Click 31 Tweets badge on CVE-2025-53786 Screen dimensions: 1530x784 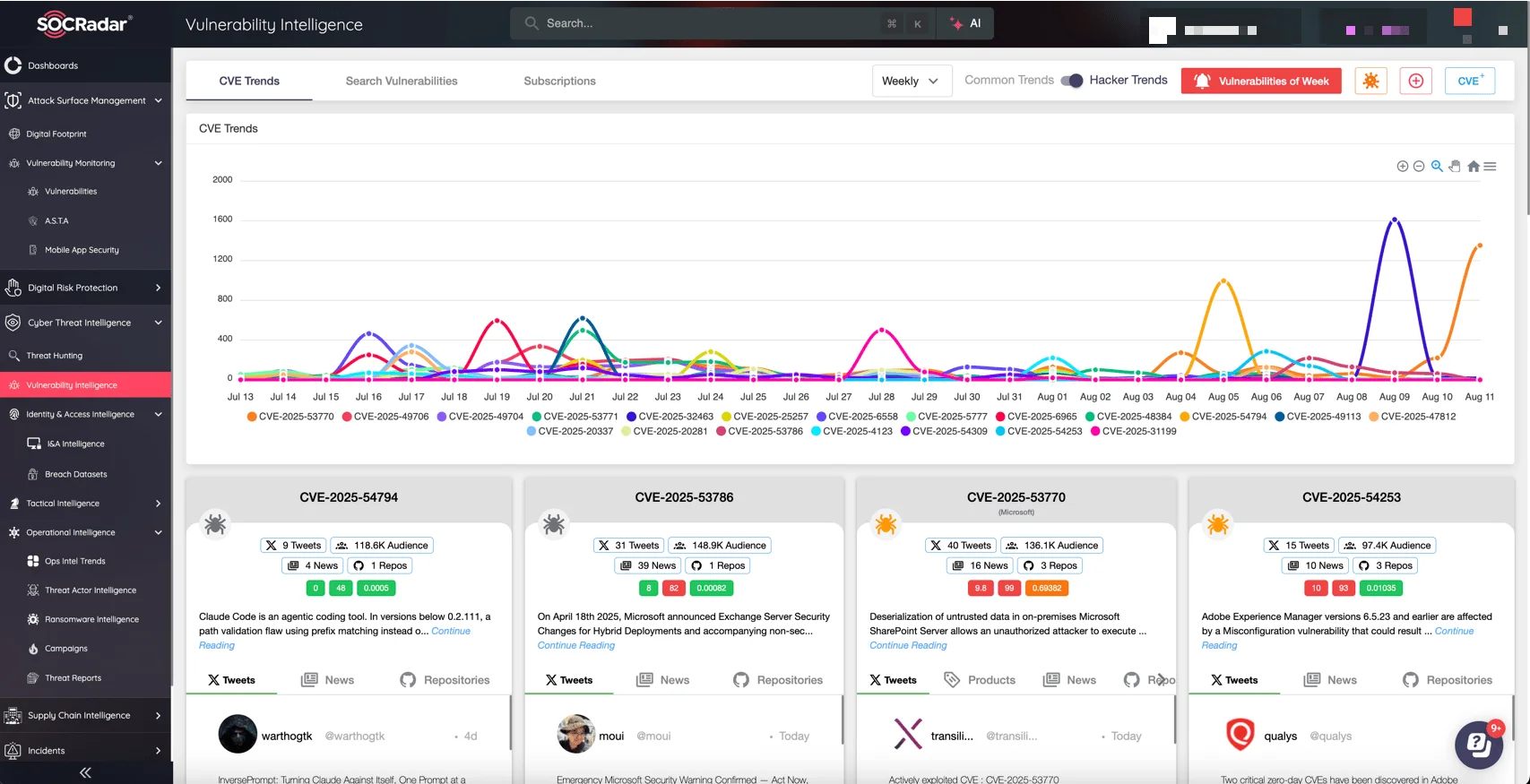pyautogui.click(x=627, y=545)
